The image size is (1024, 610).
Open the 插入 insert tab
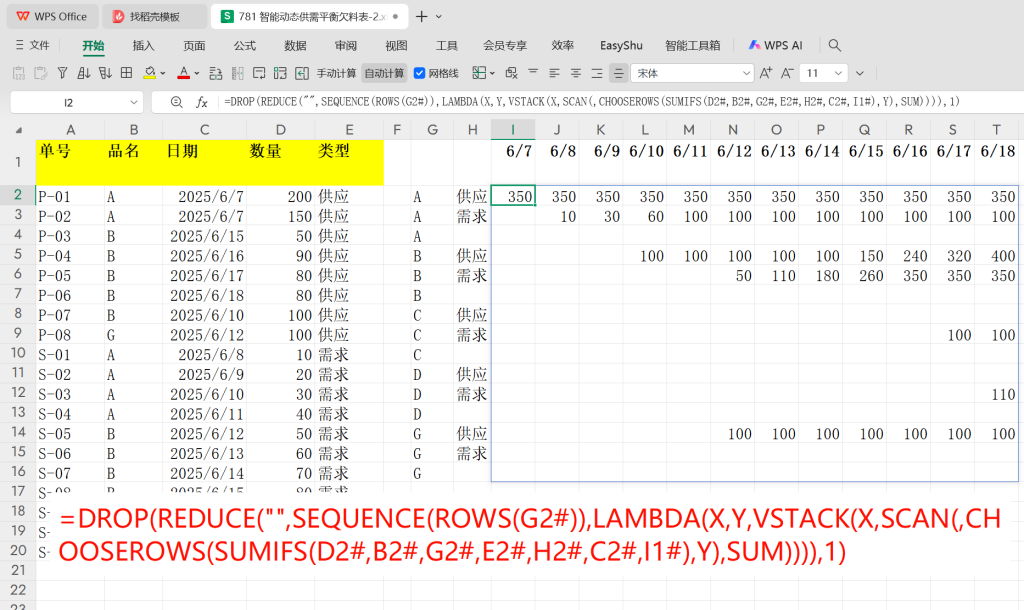point(144,45)
